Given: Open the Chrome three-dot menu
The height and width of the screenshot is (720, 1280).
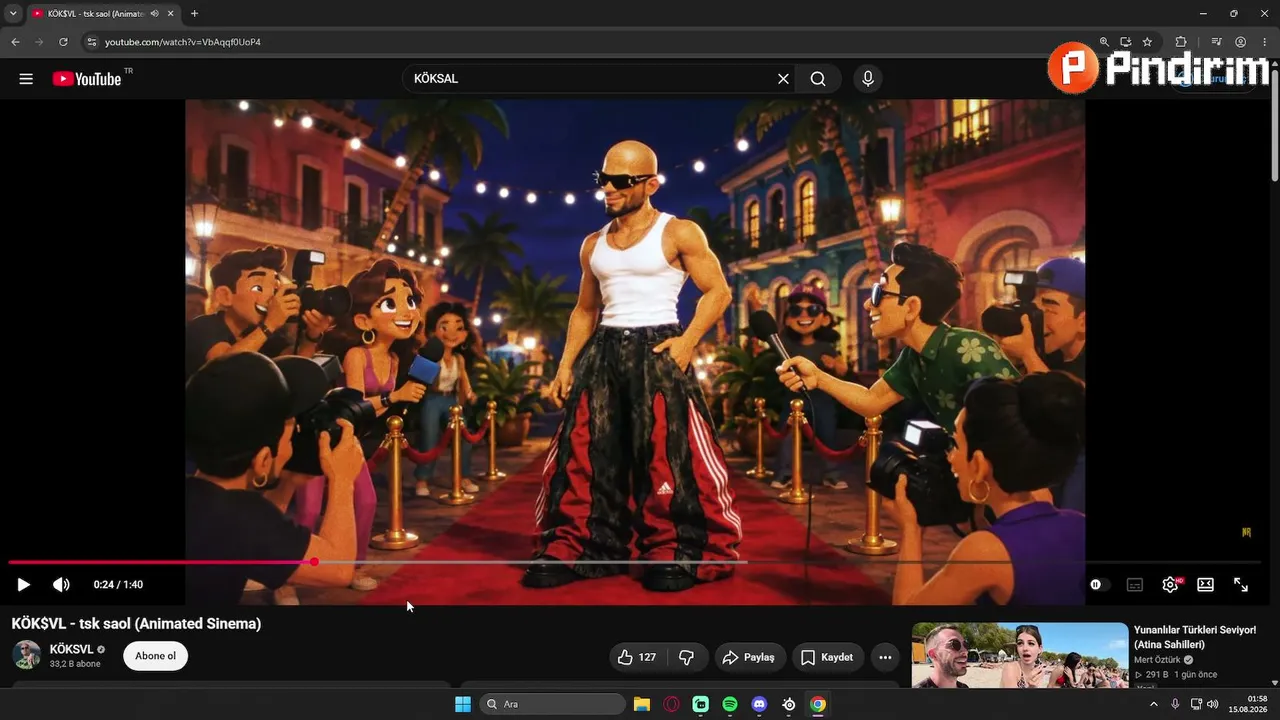Looking at the screenshot, I should [1264, 42].
